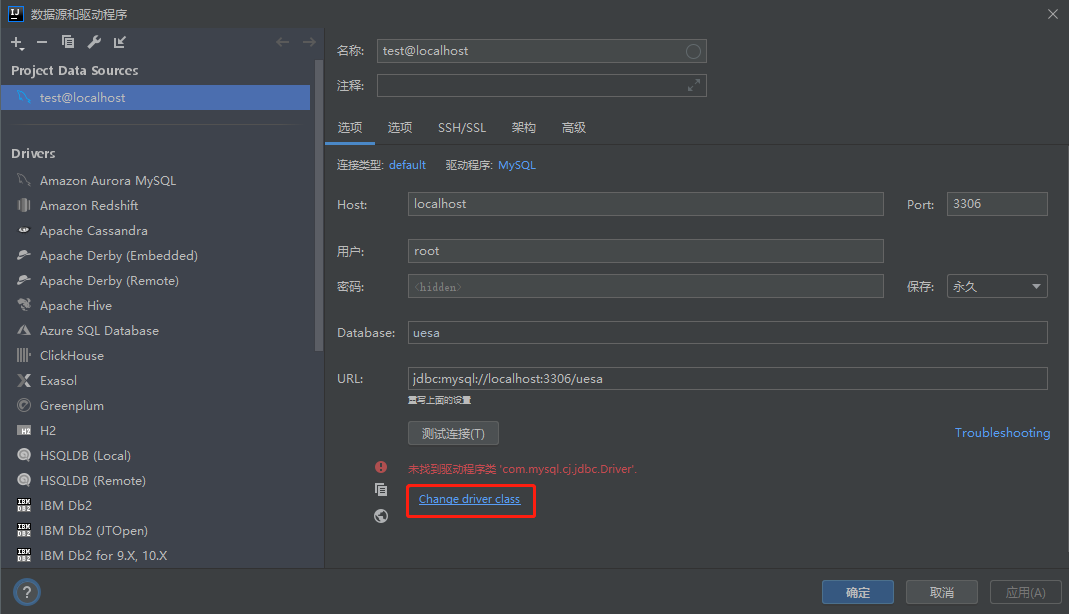Select the Apache Hive driver
The image size is (1069, 614).
81,305
